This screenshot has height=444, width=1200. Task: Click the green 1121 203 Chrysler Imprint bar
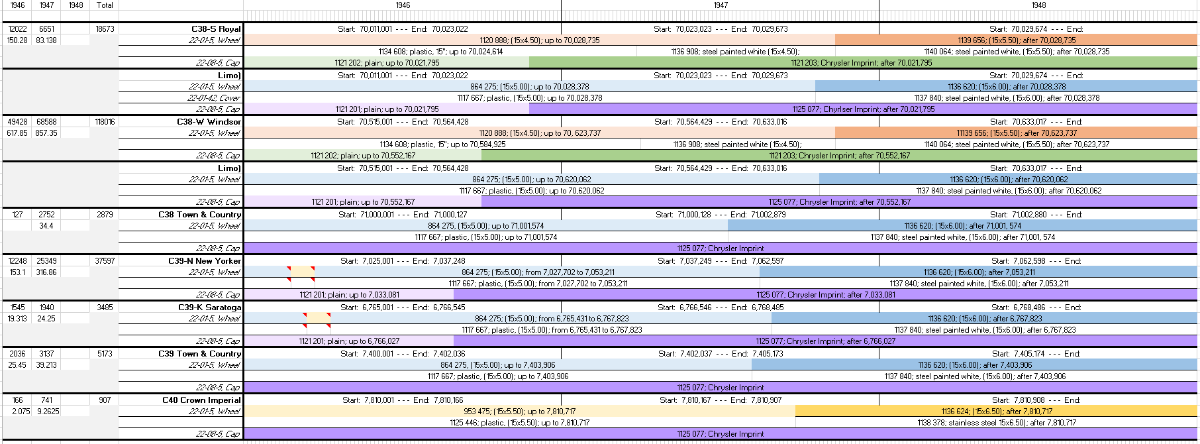[x=863, y=62]
